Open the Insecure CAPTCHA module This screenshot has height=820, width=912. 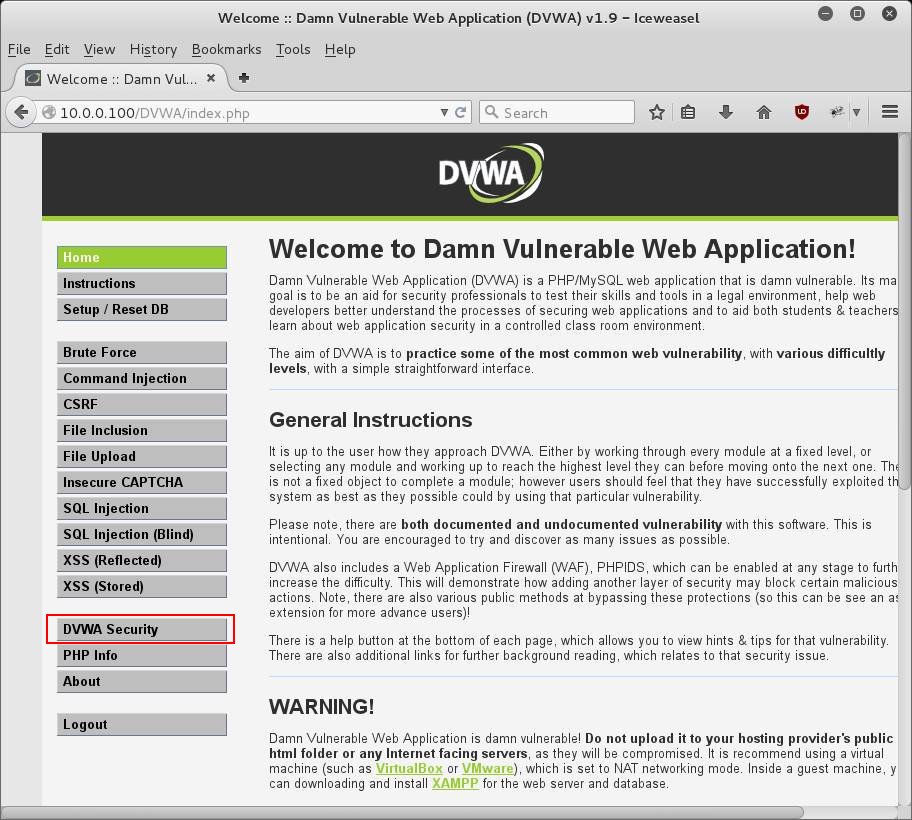[x=142, y=482]
